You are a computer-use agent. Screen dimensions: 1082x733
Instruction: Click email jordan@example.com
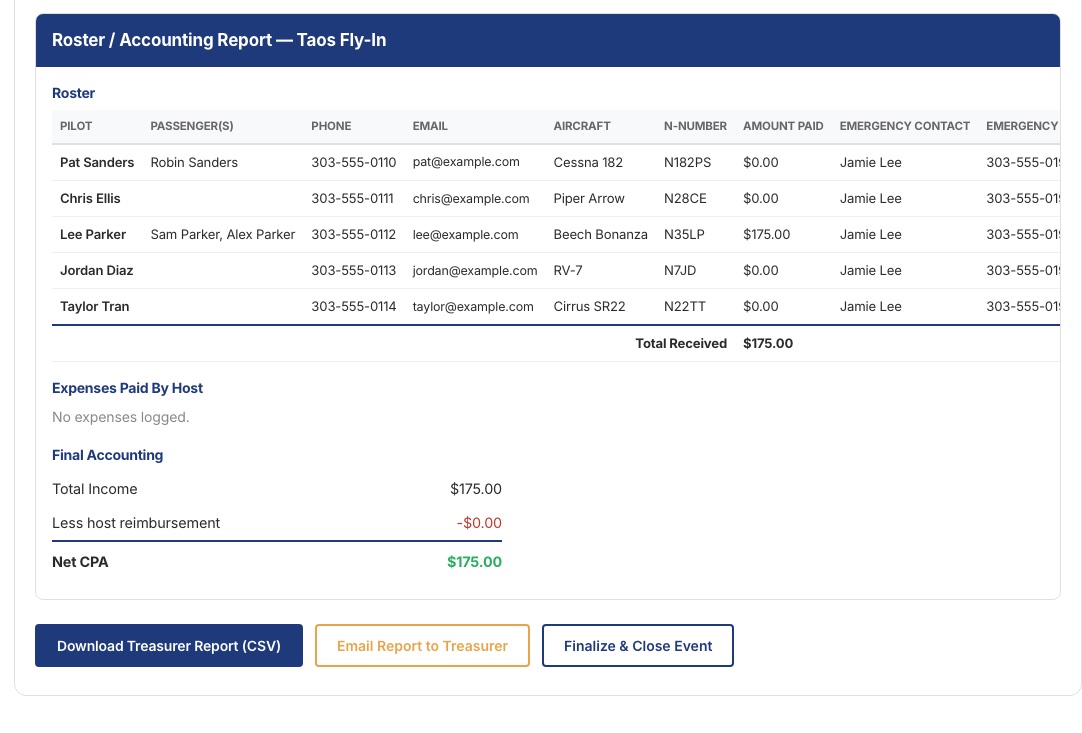(x=475, y=270)
